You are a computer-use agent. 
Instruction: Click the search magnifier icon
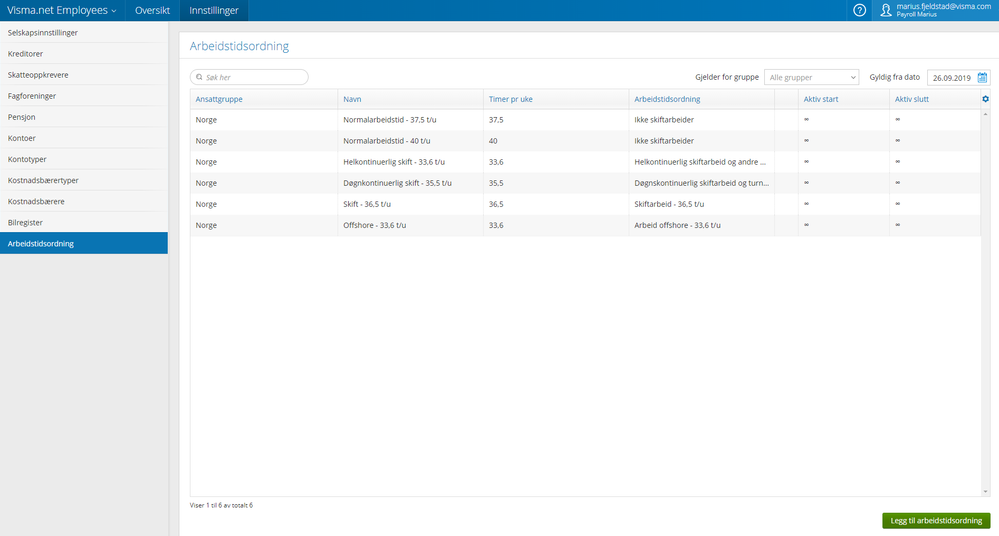(x=199, y=77)
